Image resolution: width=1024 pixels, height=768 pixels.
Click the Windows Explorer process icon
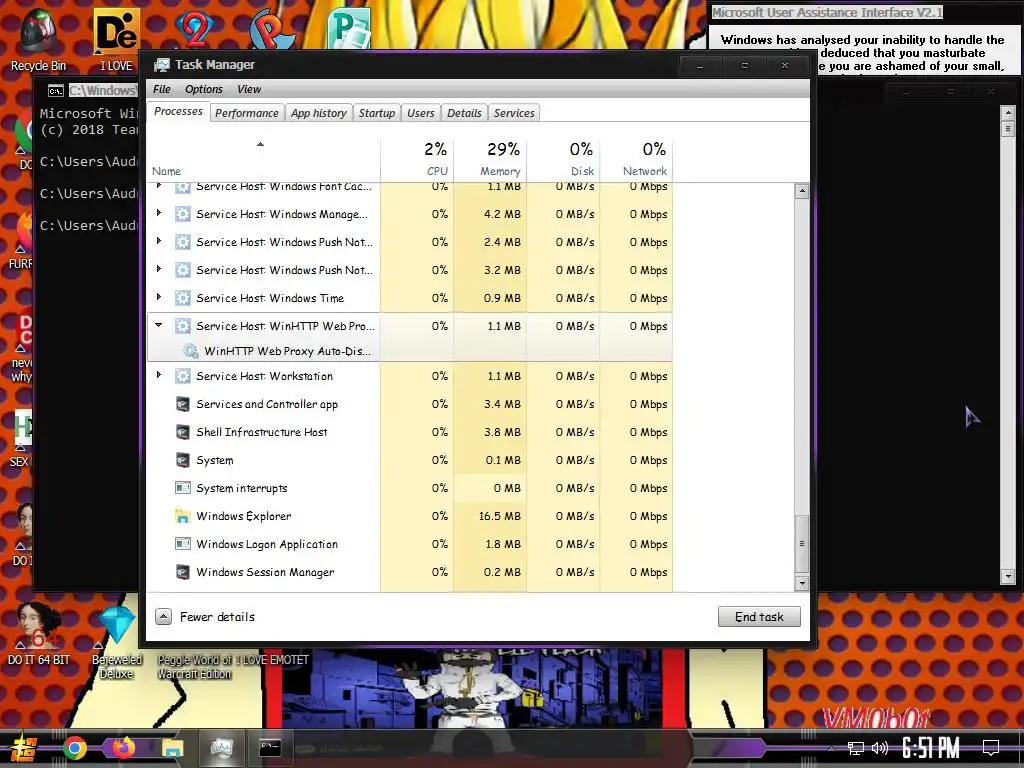pos(183,516)
